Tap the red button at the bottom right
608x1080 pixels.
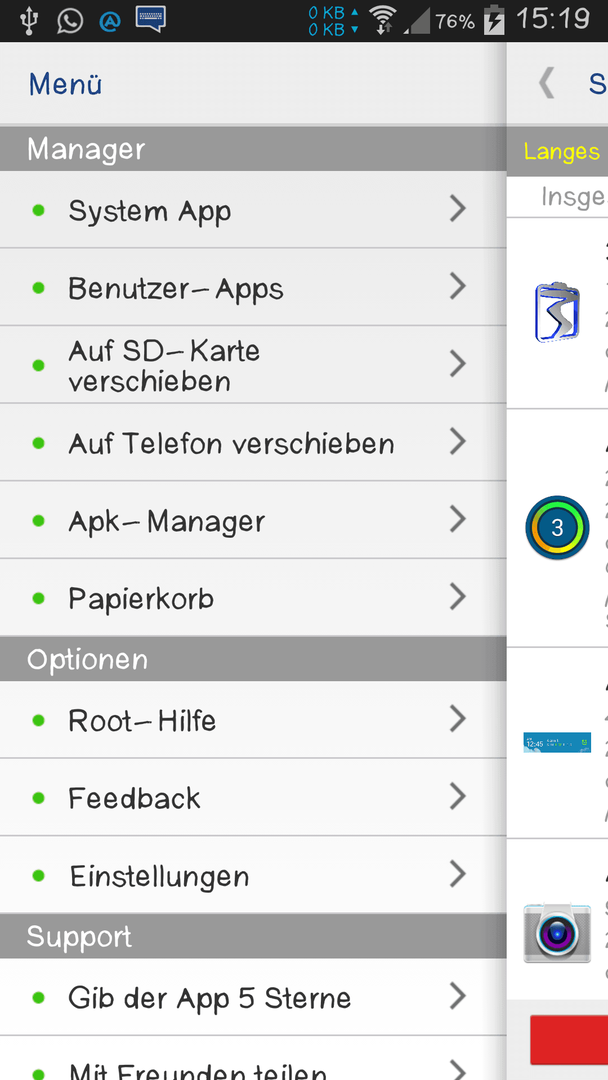tap(569, 1040)
